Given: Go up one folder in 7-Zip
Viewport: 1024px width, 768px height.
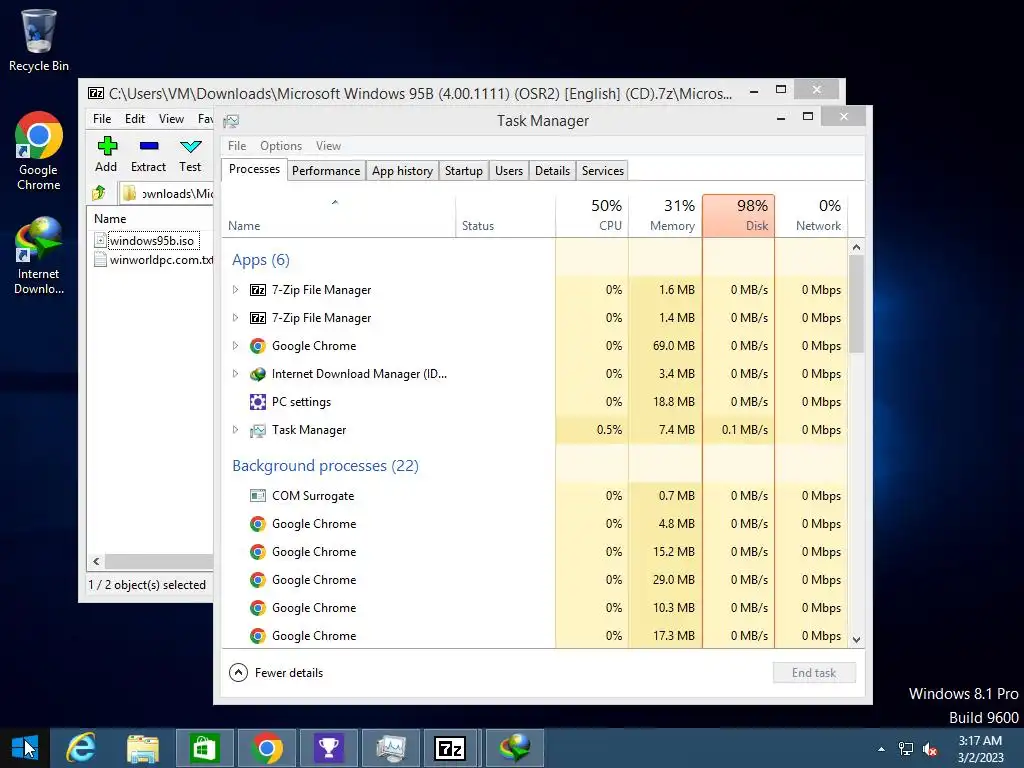Looking at the screenshot, I should (x=99, y=193).
